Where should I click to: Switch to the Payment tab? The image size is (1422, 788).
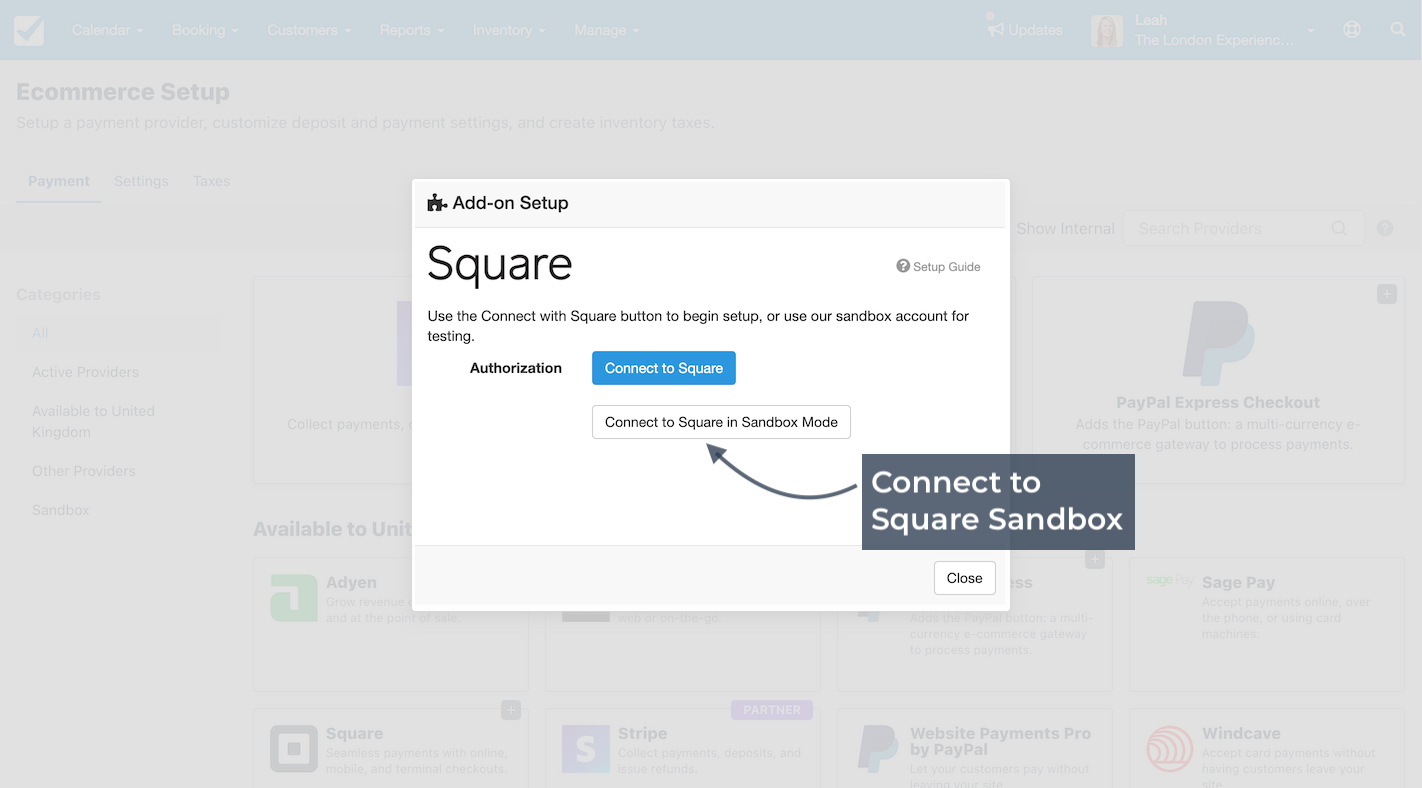[59, 181]
